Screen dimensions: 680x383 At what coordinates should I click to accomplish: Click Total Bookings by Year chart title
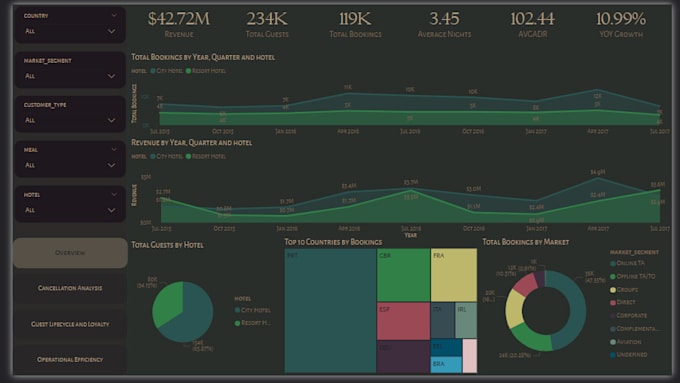(x=203, y=57)
